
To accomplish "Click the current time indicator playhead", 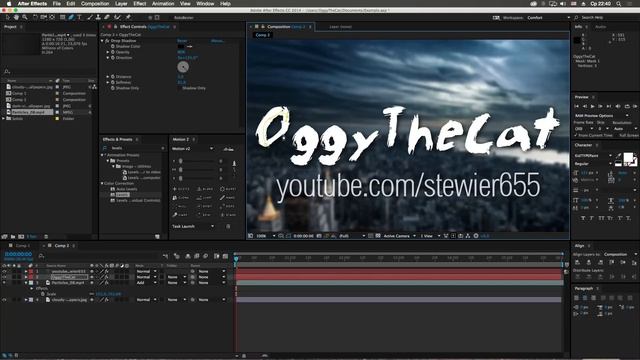I will 236,258.
